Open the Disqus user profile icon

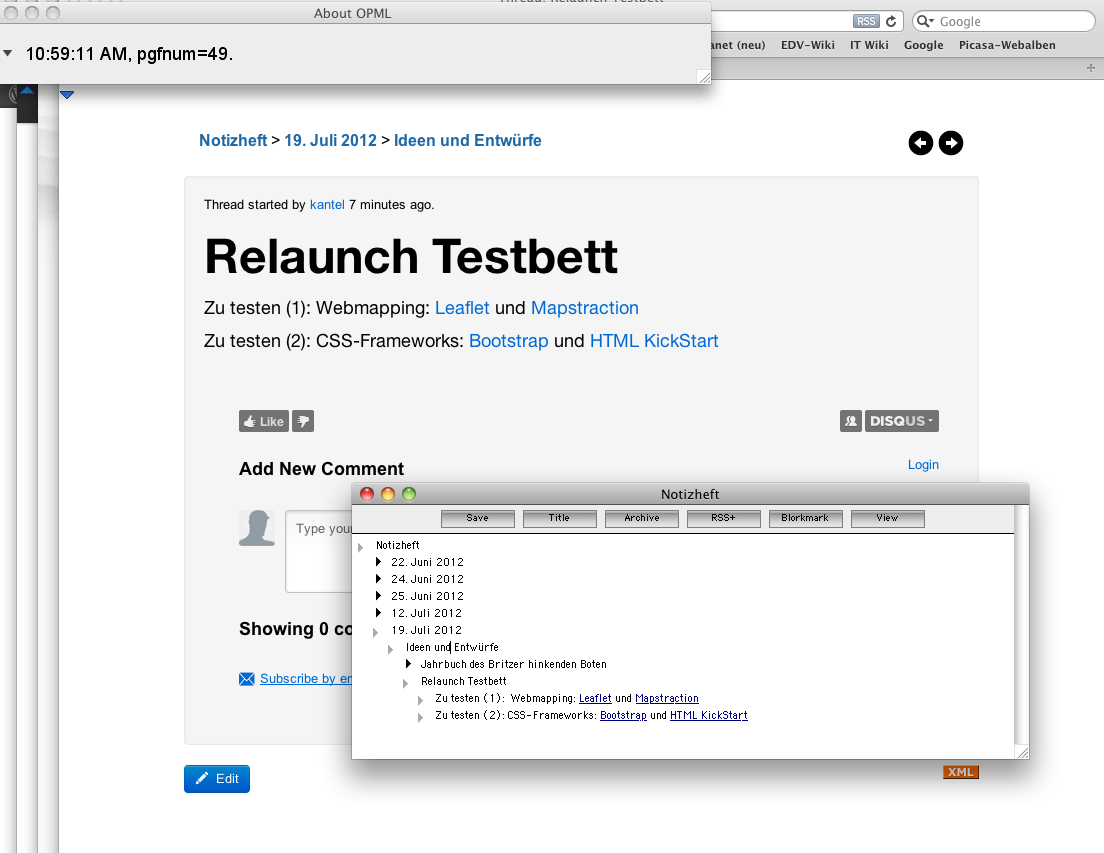pyautogui.click(x=851, y=421)
